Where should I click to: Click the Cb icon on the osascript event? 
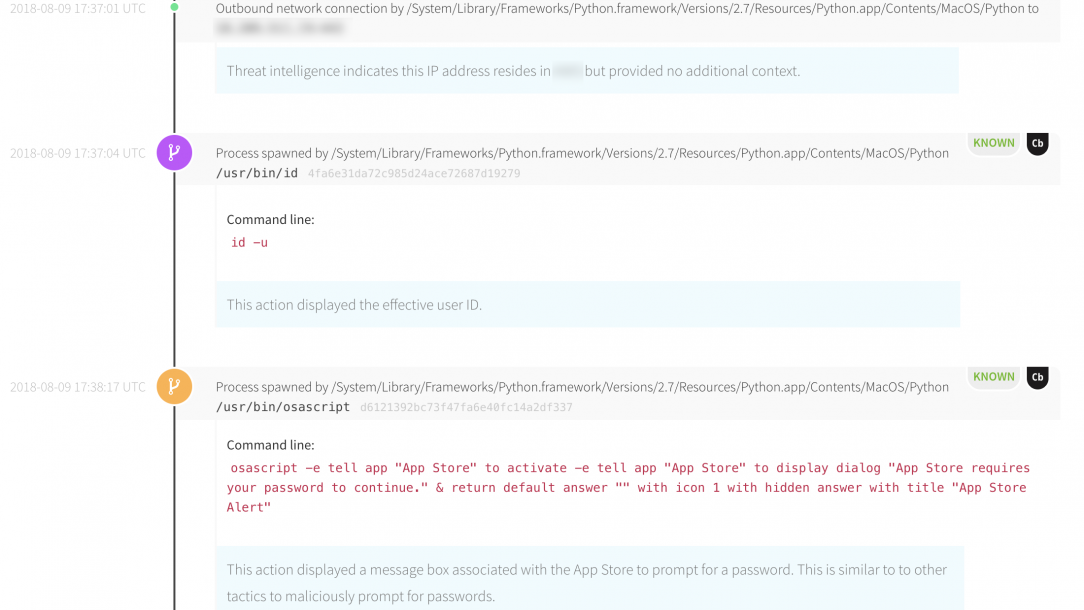coord(1037,378)
